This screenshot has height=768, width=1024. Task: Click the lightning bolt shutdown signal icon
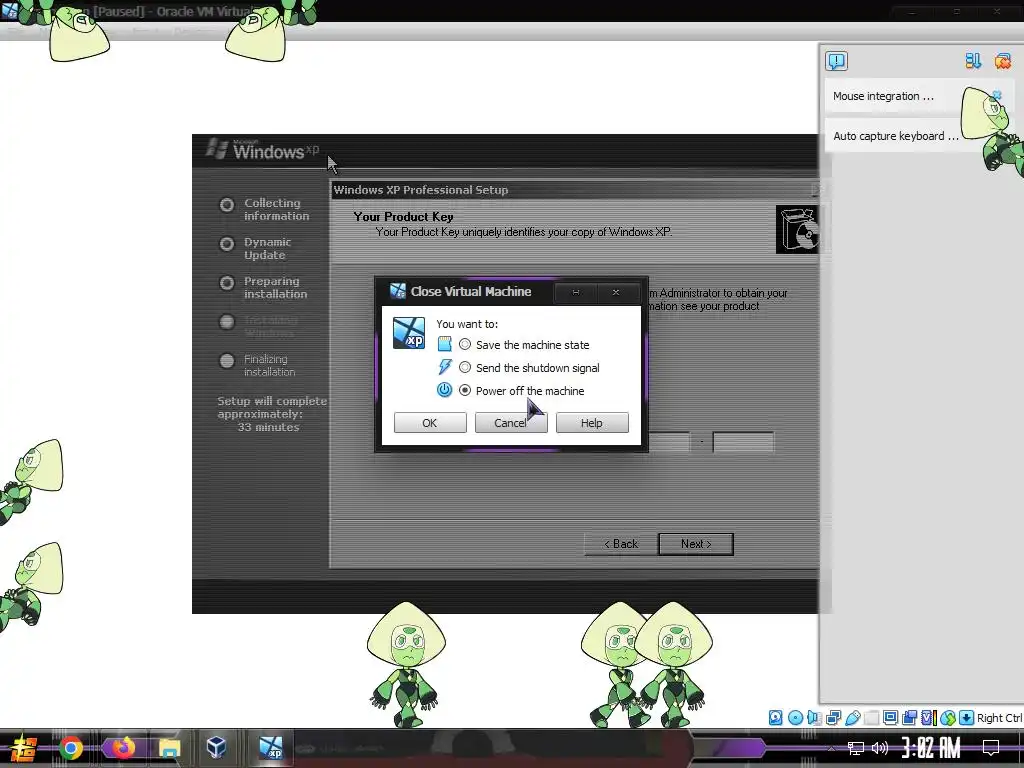pos(445,367)
